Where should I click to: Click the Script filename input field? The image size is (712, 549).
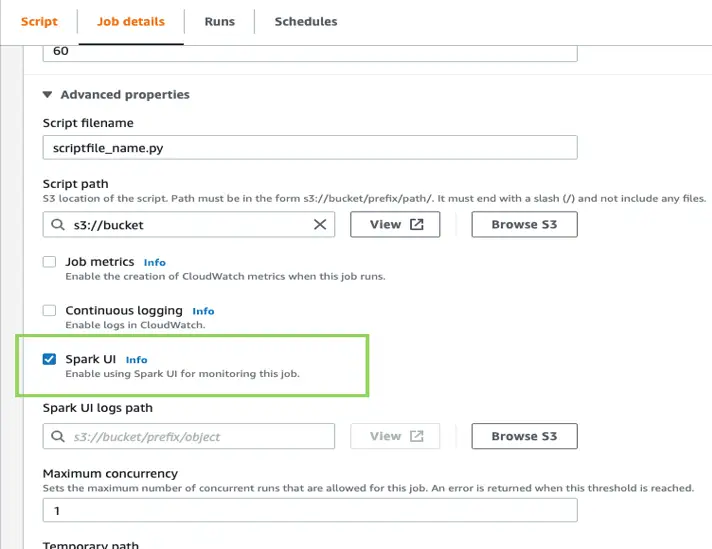(x=310, y=148)
